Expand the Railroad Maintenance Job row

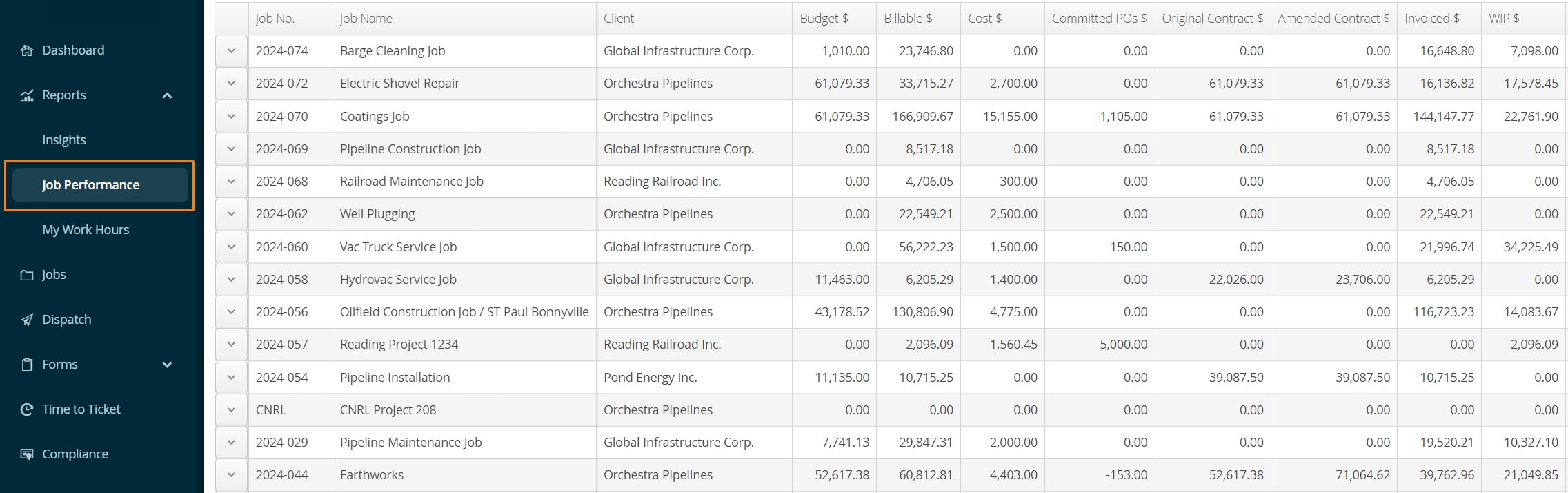point(231,182)
